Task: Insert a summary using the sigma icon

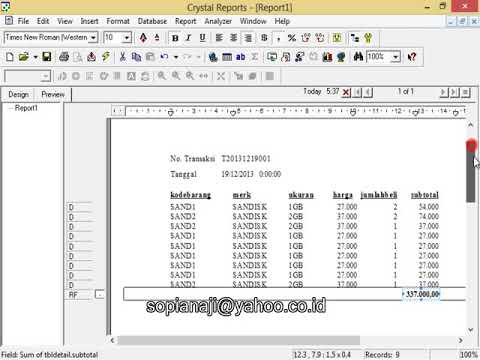Action: pos(255,57)
